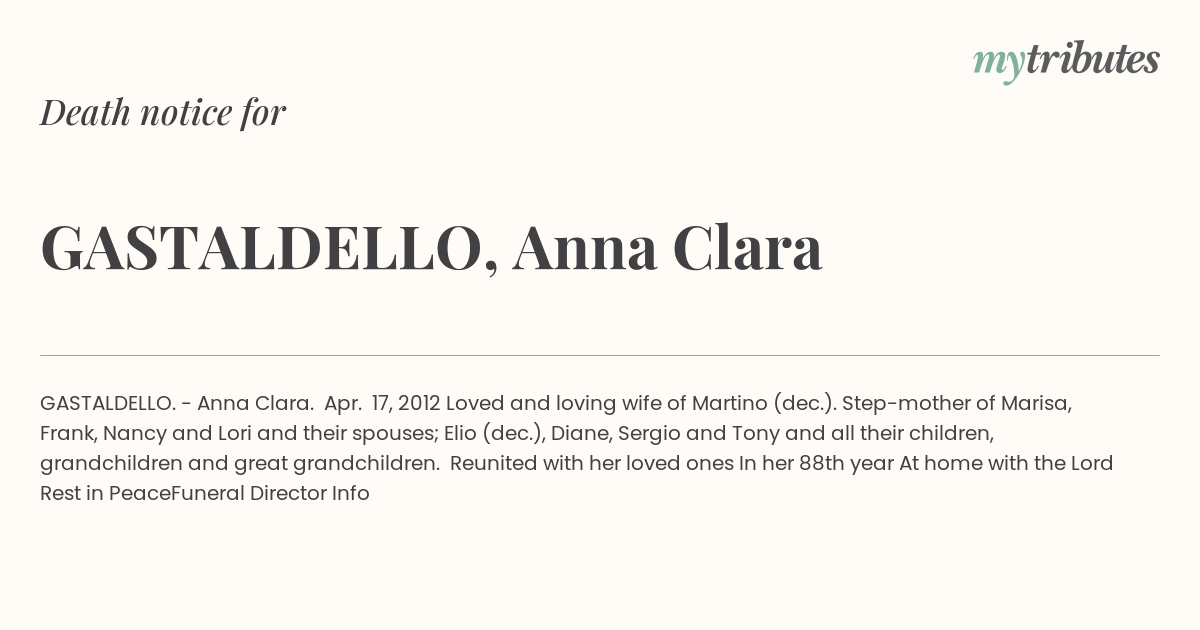Click "GASTALDELLO. - Anna Clara." in the paragraph
The height and width of the screenshot is (630, 1200).
pyautogui.click(x=177, y=403)
